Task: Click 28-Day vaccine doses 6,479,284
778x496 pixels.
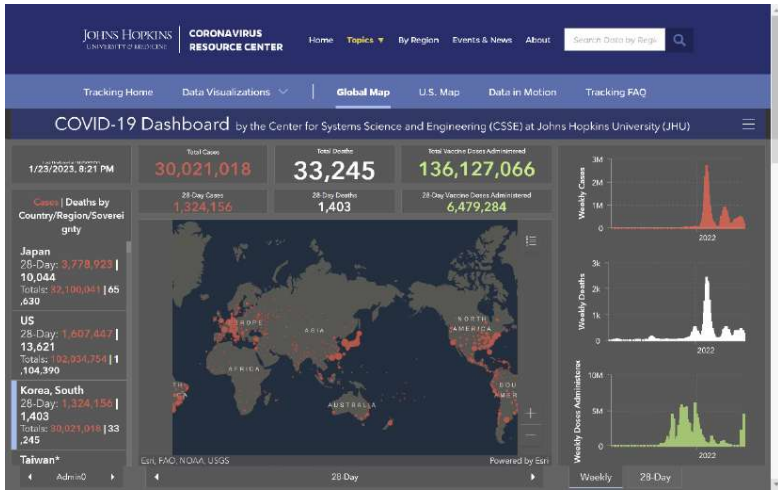Action: (x=476, y=207)
